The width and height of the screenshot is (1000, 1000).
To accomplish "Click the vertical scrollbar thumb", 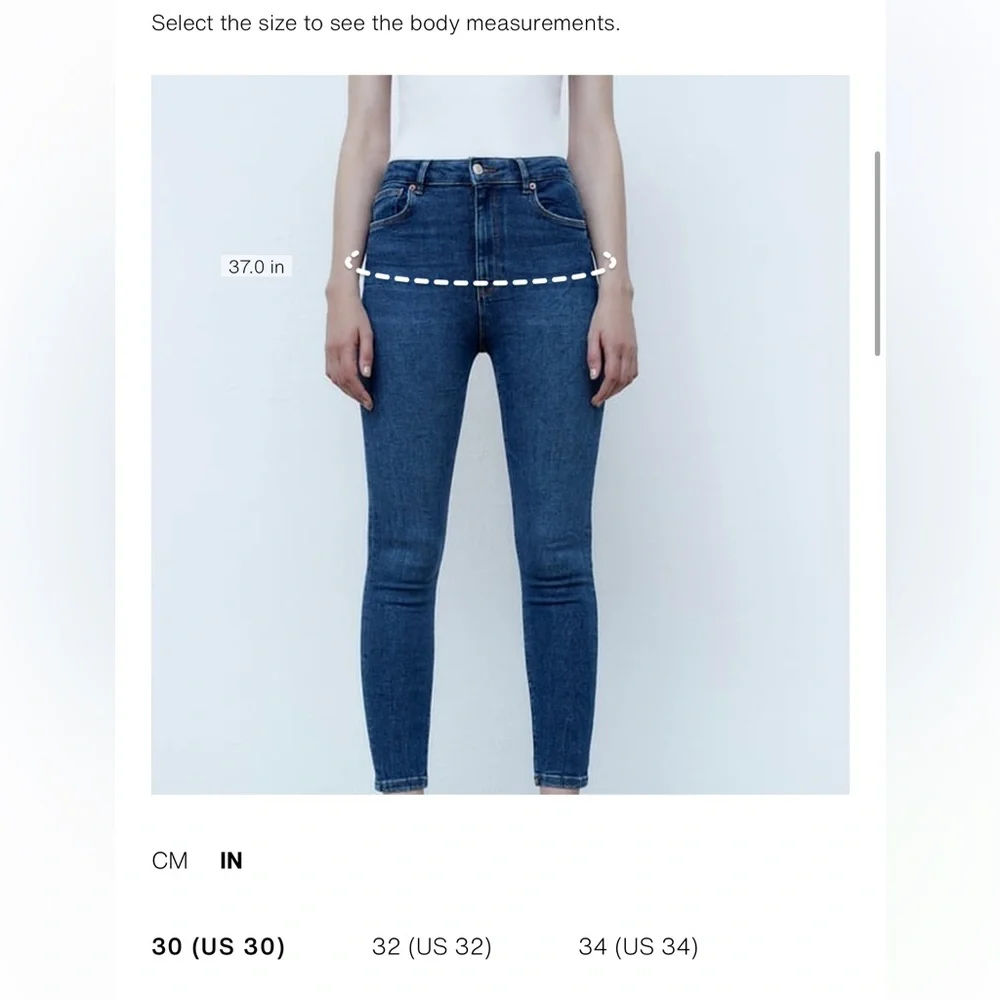I will tap(878, 253).
